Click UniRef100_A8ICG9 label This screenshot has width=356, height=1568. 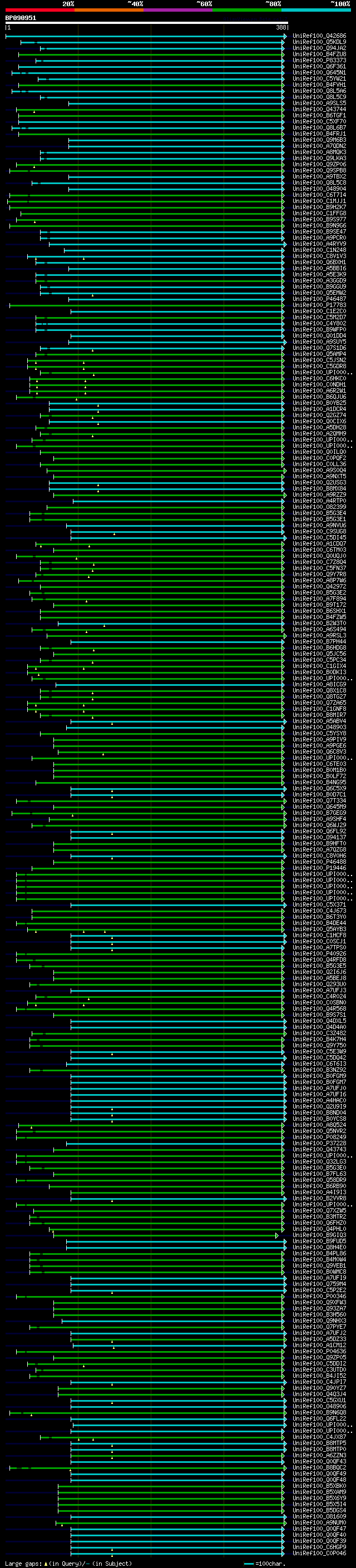point(319,685)
